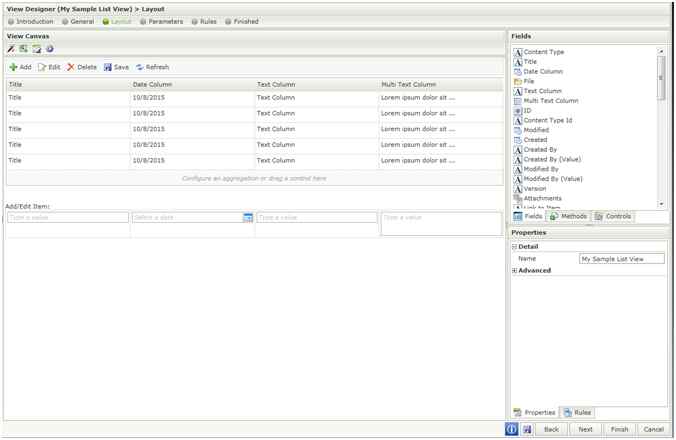The height and width of the screenshot is (440, 676).
Task: Click the Text Column value input field
Action: point(317,218)
